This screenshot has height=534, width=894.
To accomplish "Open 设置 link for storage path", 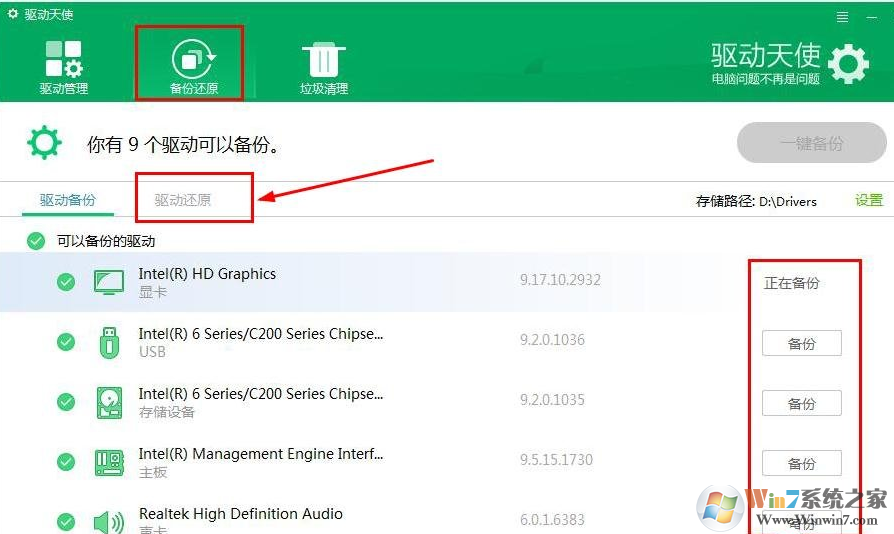I will coord(869,200).
